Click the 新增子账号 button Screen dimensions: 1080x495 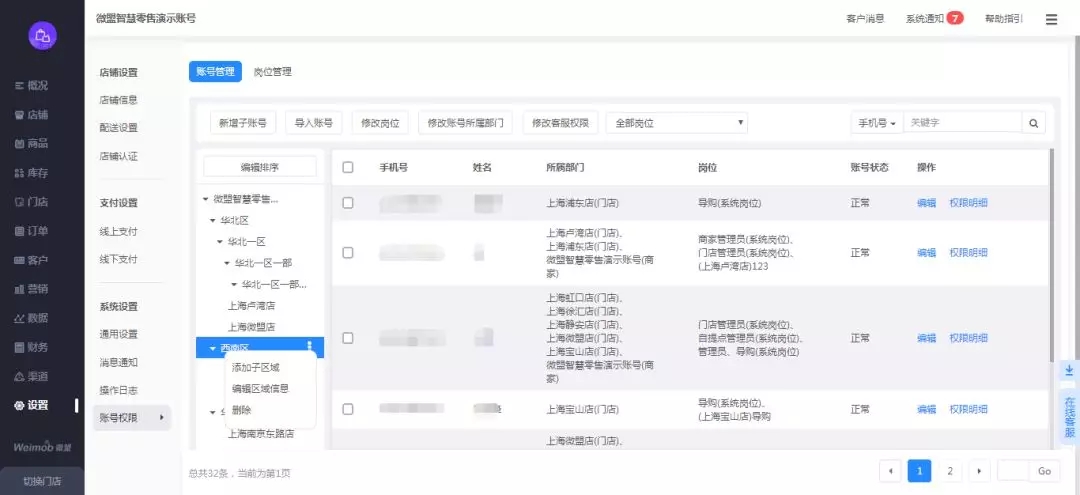pyautogui.click(x=243, y=123)
